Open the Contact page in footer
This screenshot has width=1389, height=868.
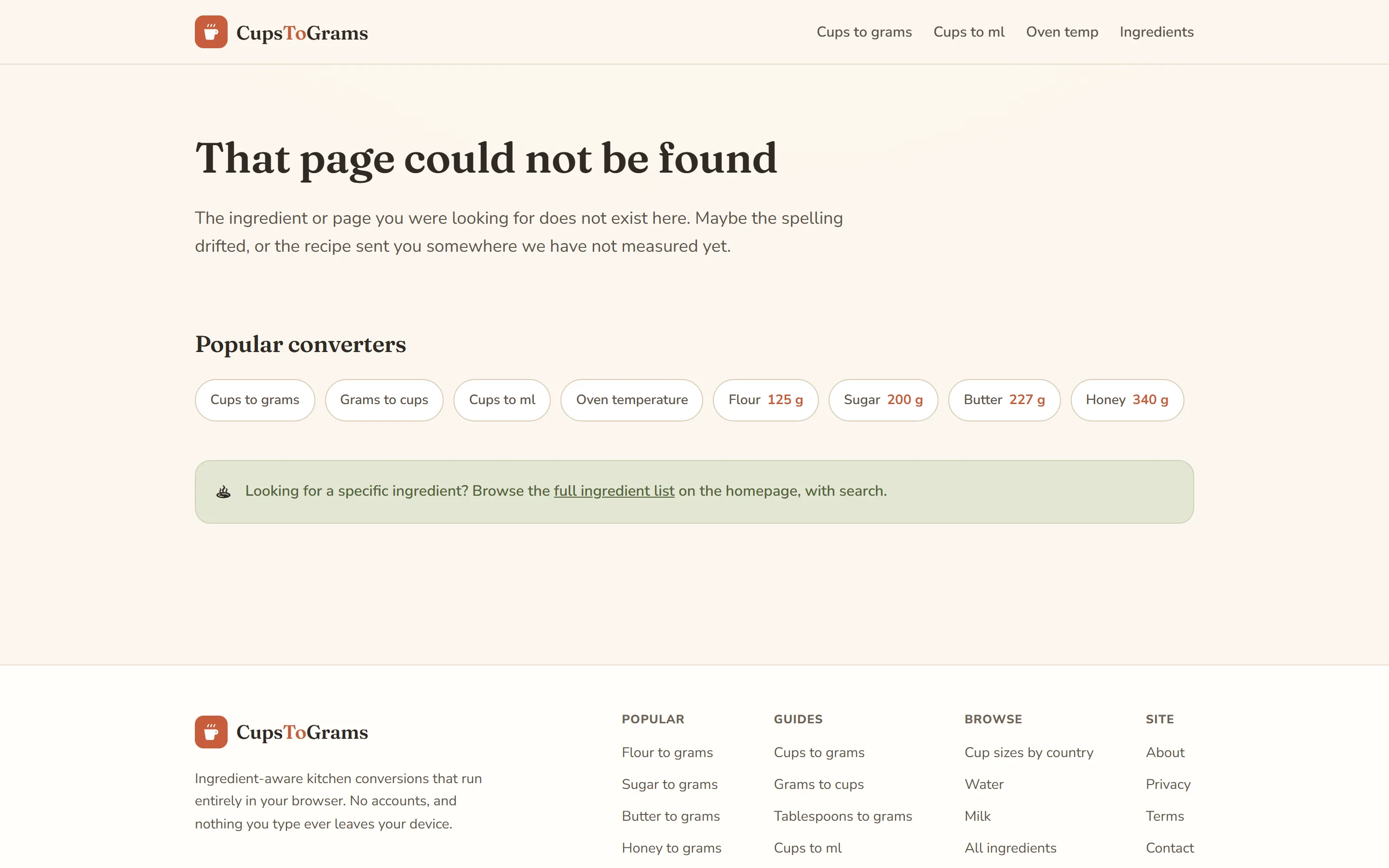[x=1170, y=848]
